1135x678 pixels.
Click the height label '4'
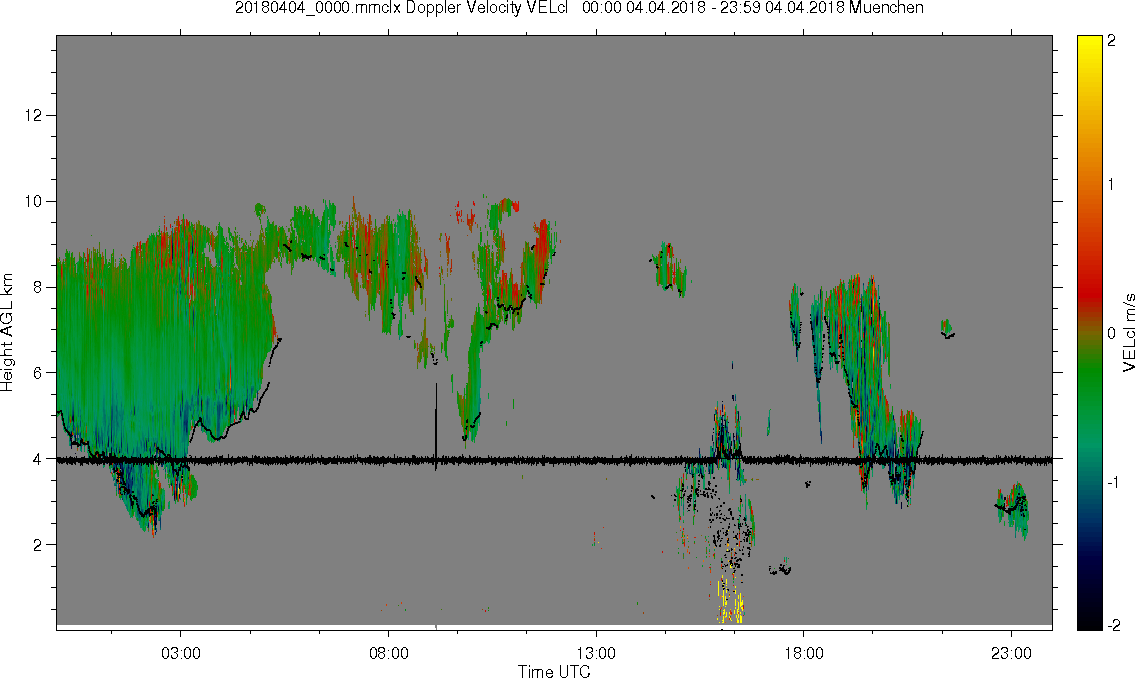37,459
